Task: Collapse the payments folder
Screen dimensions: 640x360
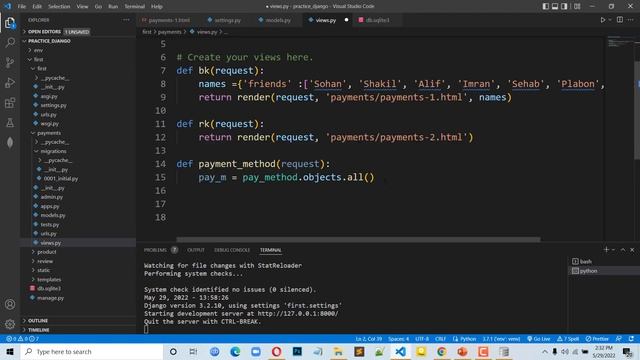Action: (78, 133)
